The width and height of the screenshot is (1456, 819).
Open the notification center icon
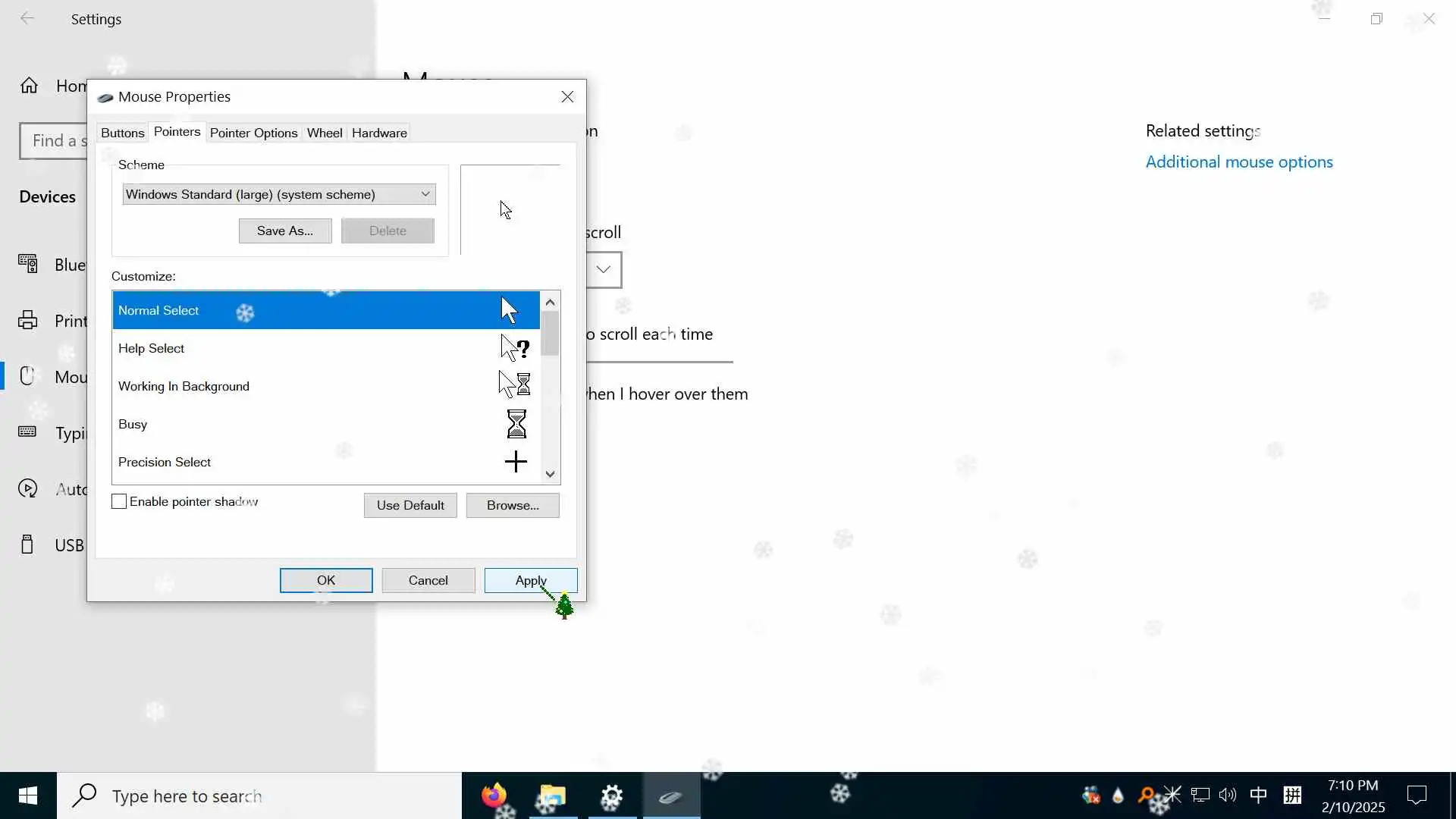point(1417,795)
